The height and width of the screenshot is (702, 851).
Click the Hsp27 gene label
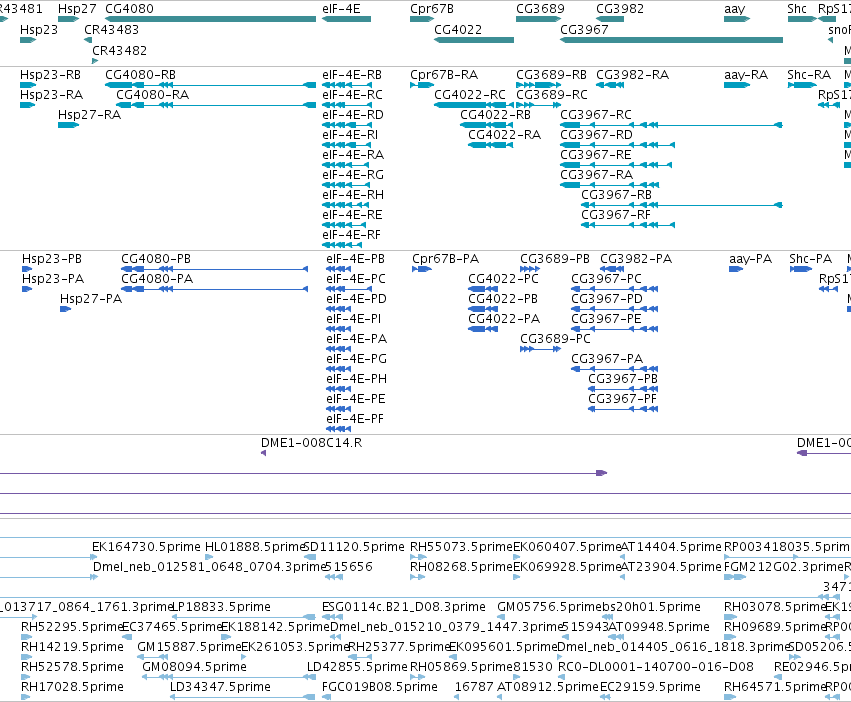(x=77, y=9)
